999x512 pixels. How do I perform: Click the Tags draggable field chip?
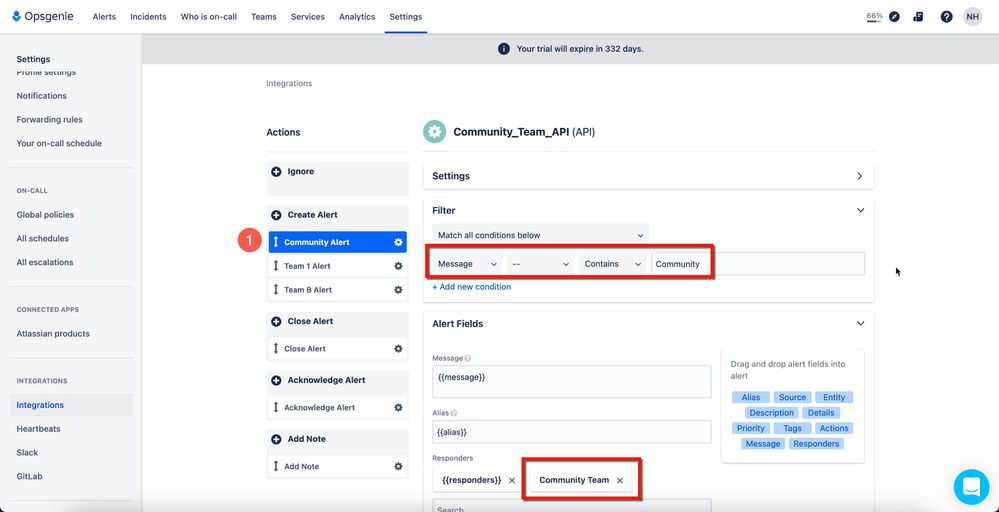coord(793,428)
